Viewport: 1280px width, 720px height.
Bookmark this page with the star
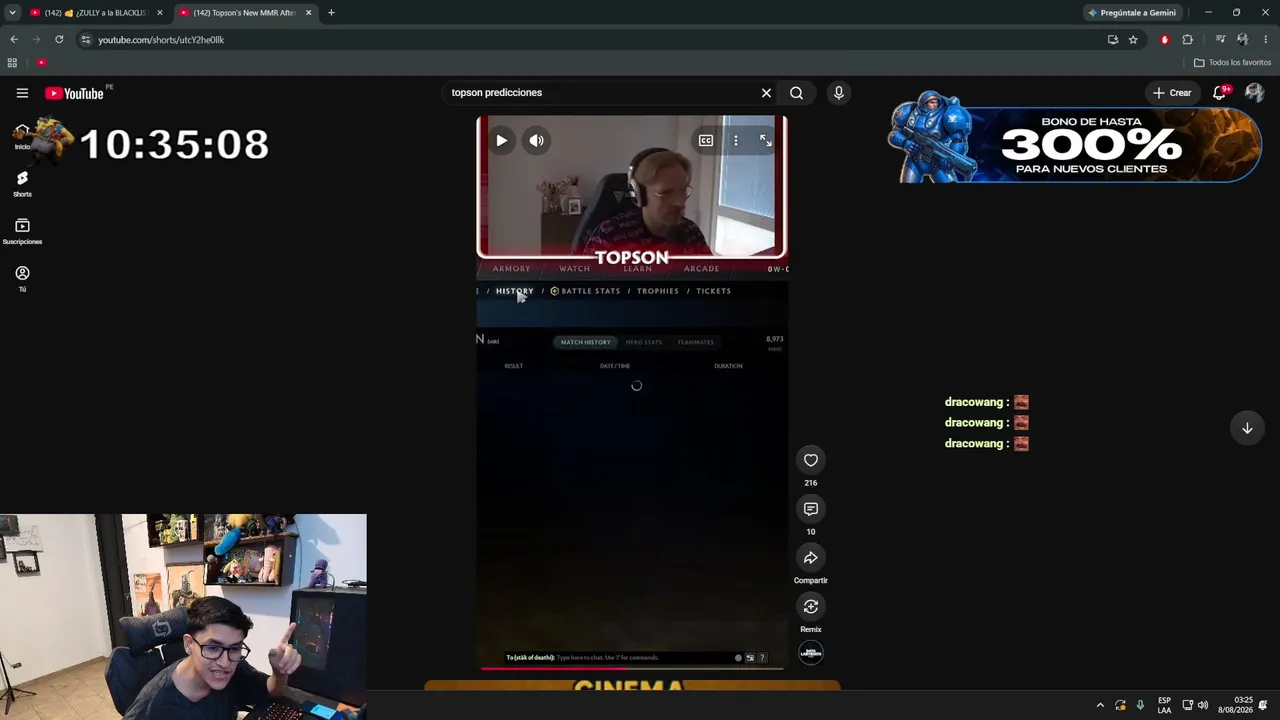1133,40
